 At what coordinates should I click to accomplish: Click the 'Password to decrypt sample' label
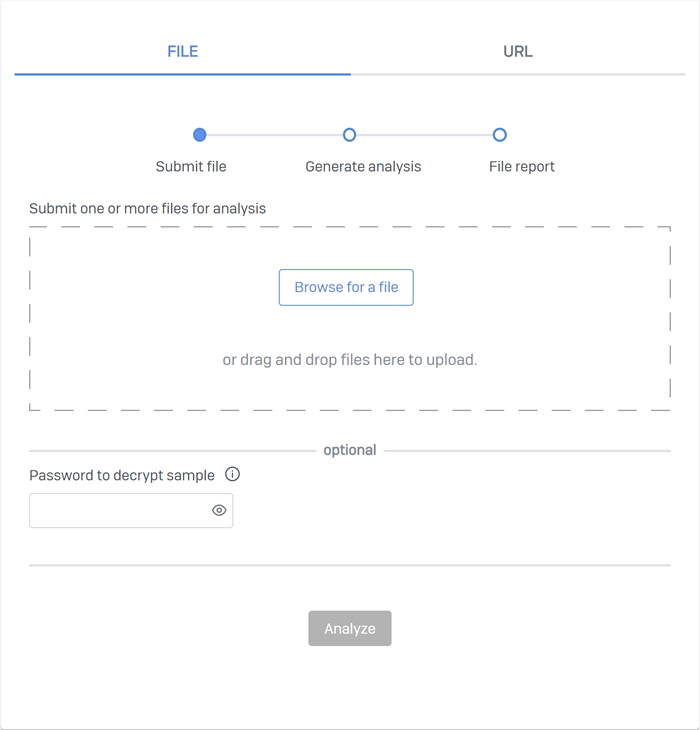pos(122,475)
